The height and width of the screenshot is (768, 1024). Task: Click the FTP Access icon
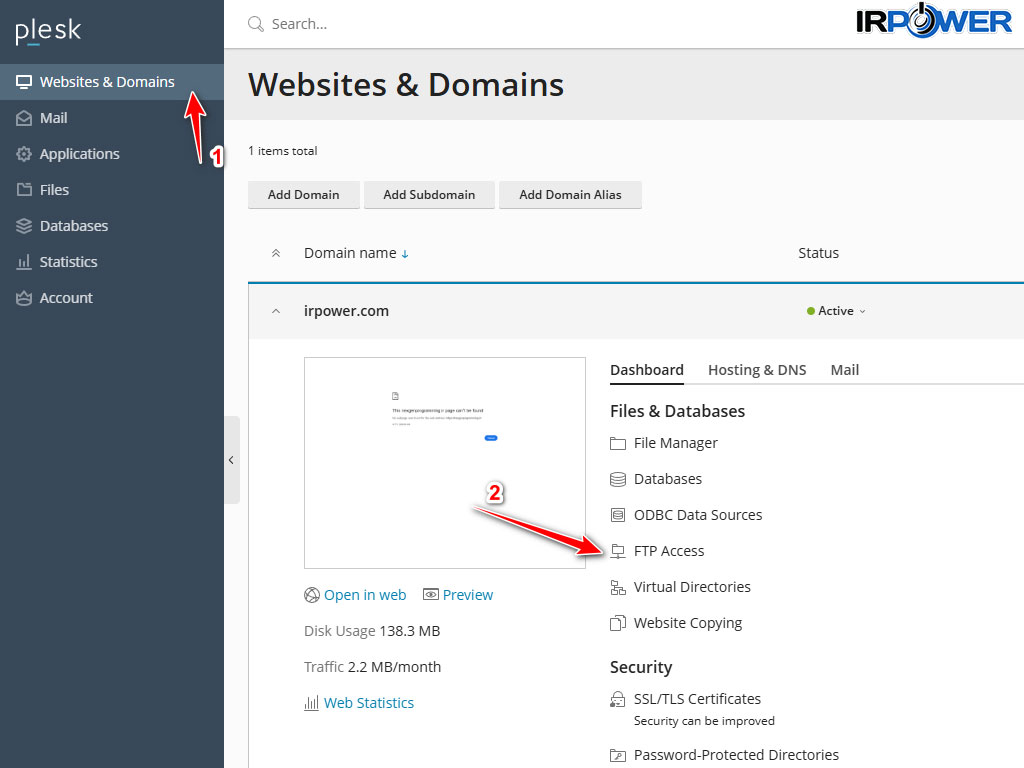(618, 551)
